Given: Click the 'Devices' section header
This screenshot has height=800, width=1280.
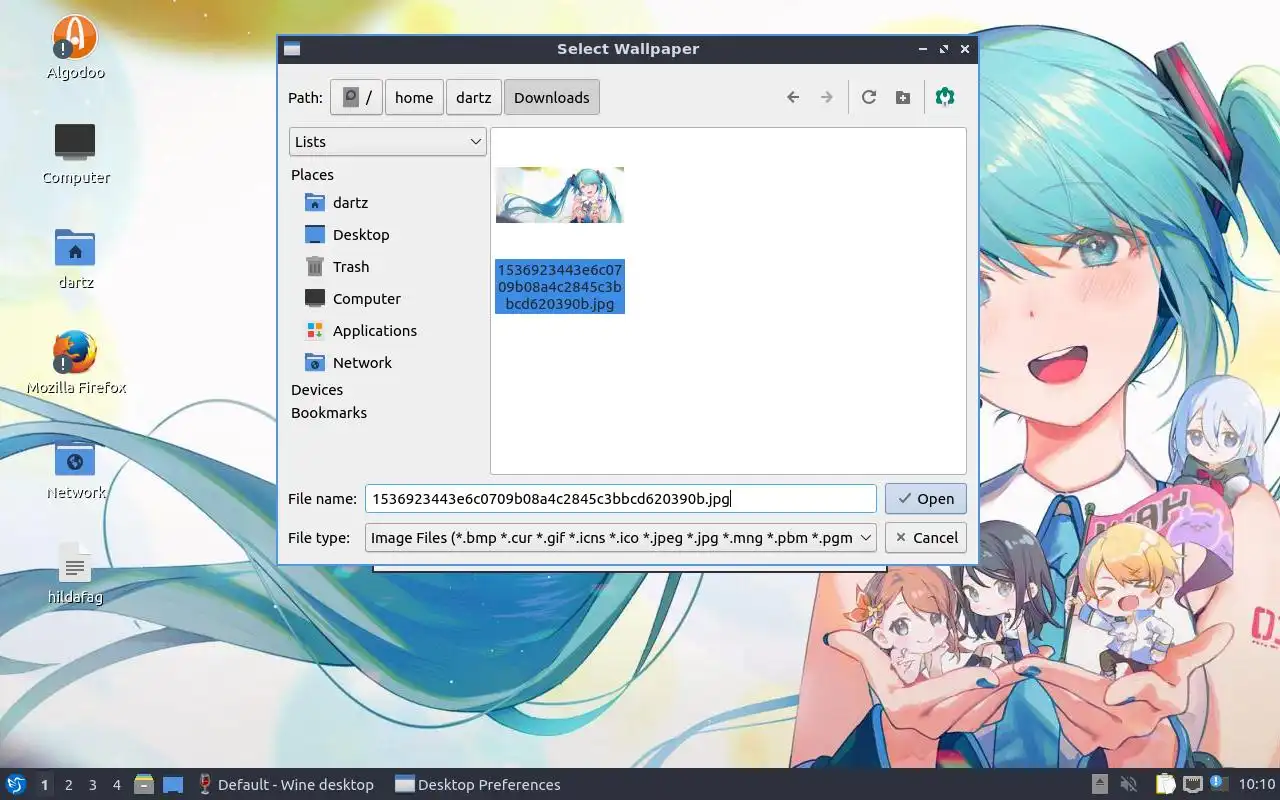Looking at the screenshot, I should point(317,389).
